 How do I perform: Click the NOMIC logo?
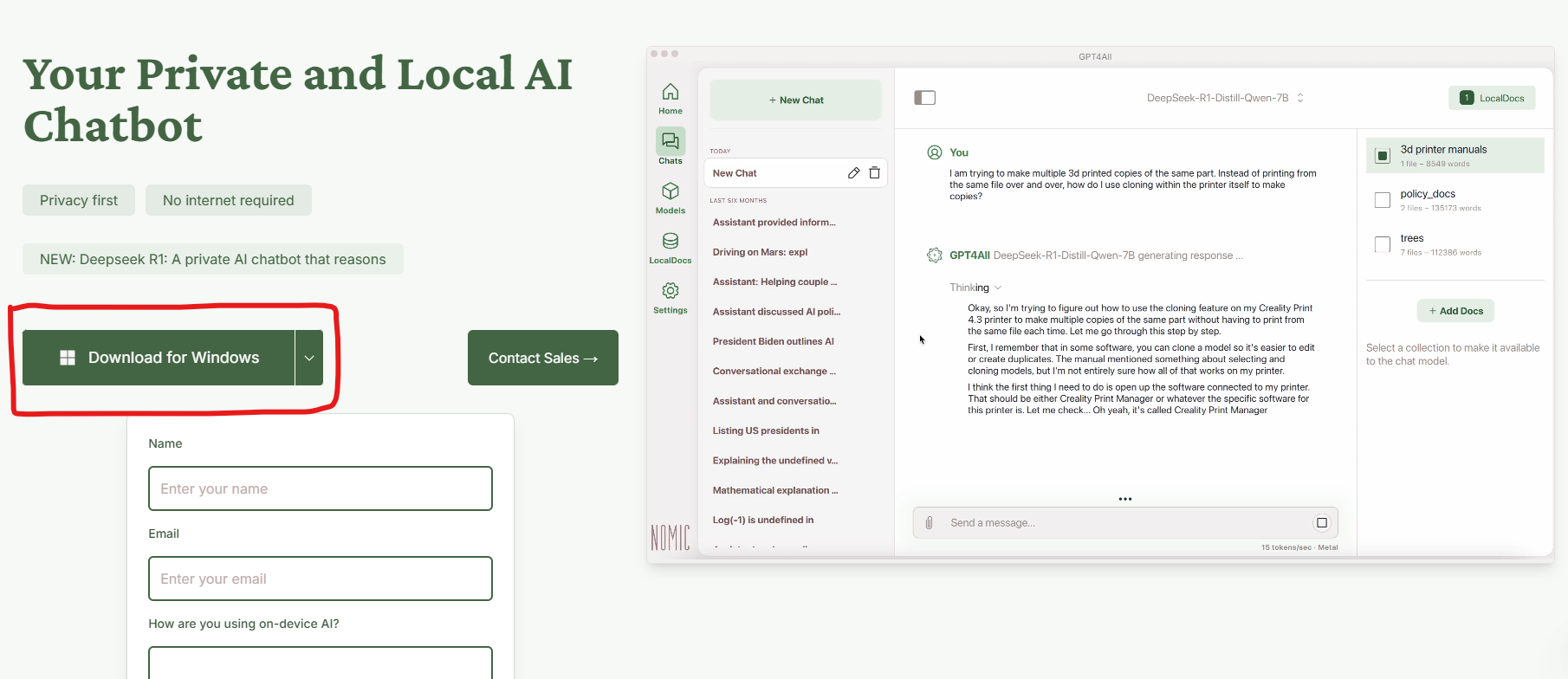671,538
